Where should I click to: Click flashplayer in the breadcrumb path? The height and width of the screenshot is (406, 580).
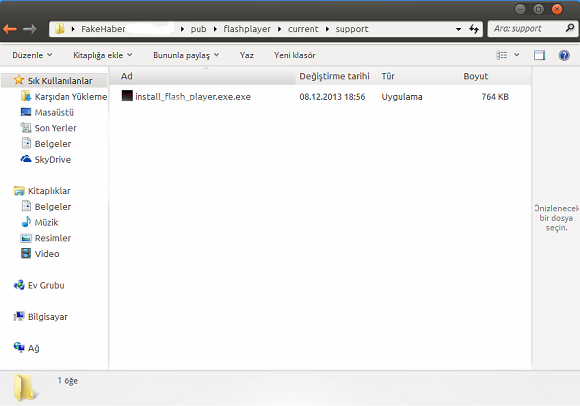247,29
